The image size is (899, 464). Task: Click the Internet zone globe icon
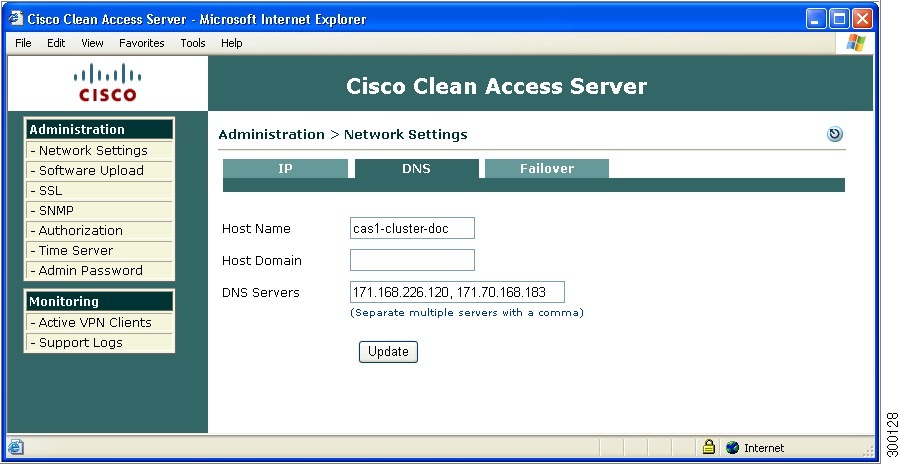click(732, 447)
